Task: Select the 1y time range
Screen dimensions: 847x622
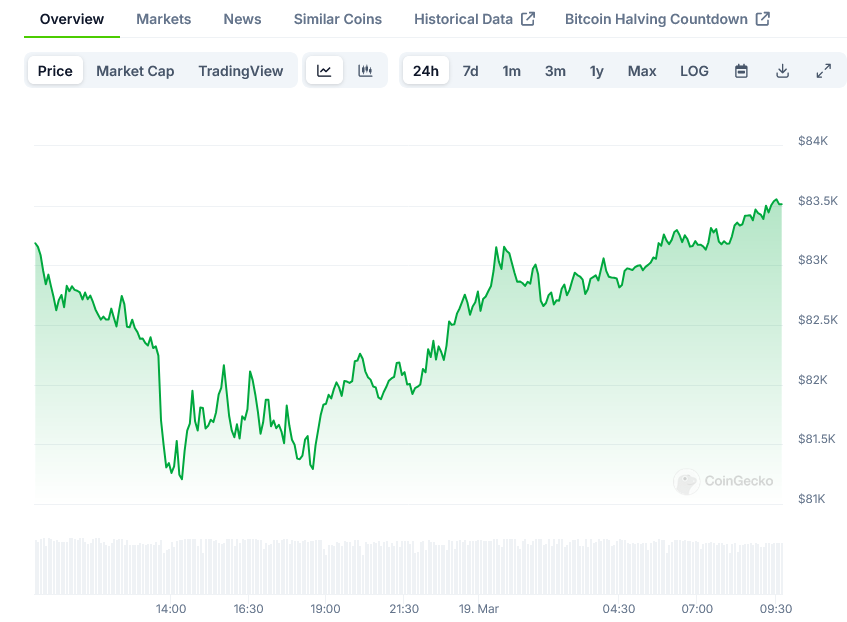Action: click(x=596, y=71)
